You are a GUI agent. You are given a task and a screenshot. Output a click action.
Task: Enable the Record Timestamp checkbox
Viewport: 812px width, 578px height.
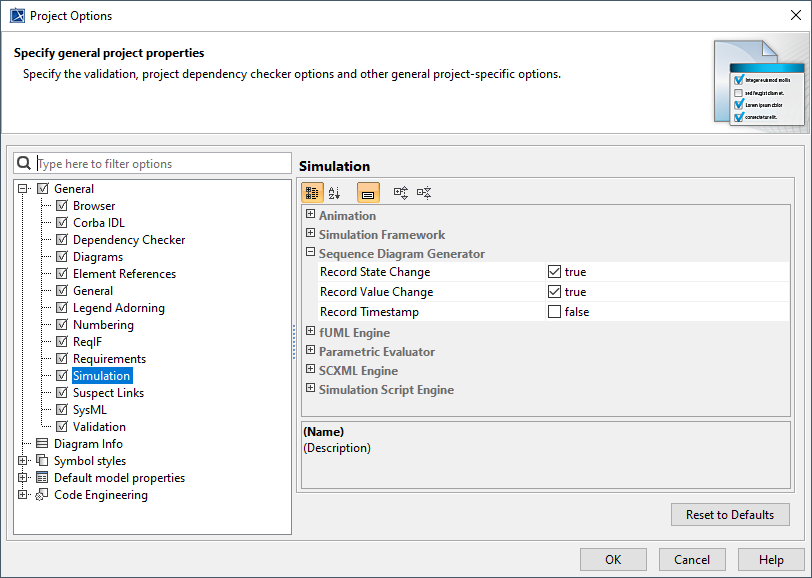click(x=554, y=312)
